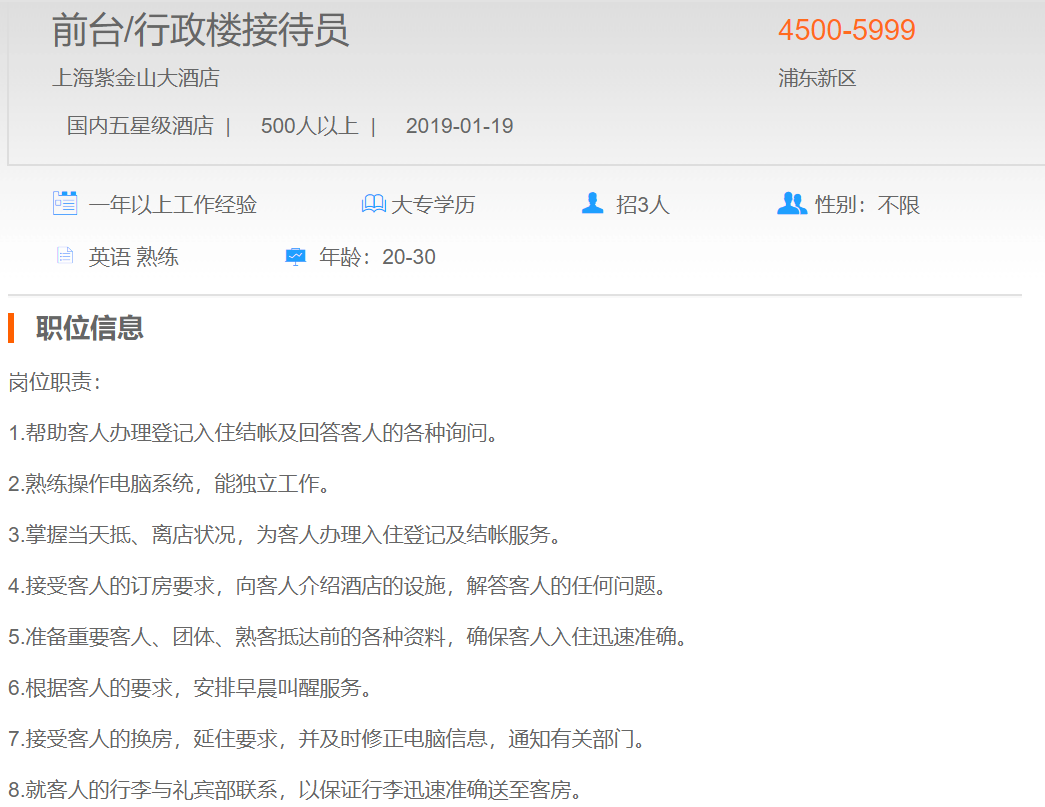Click the posting date 2019-01-19
Viewport: 1045px width, 807px height.
tap(459, 126)
